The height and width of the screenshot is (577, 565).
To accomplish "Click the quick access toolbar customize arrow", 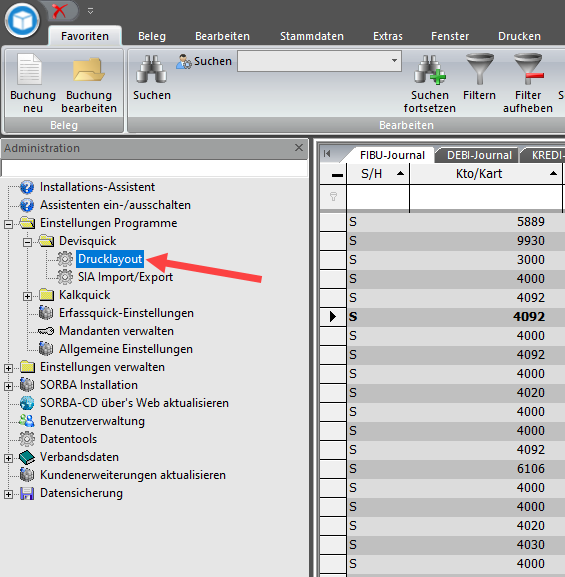I will pyautogui.click(x=91, y=11).
